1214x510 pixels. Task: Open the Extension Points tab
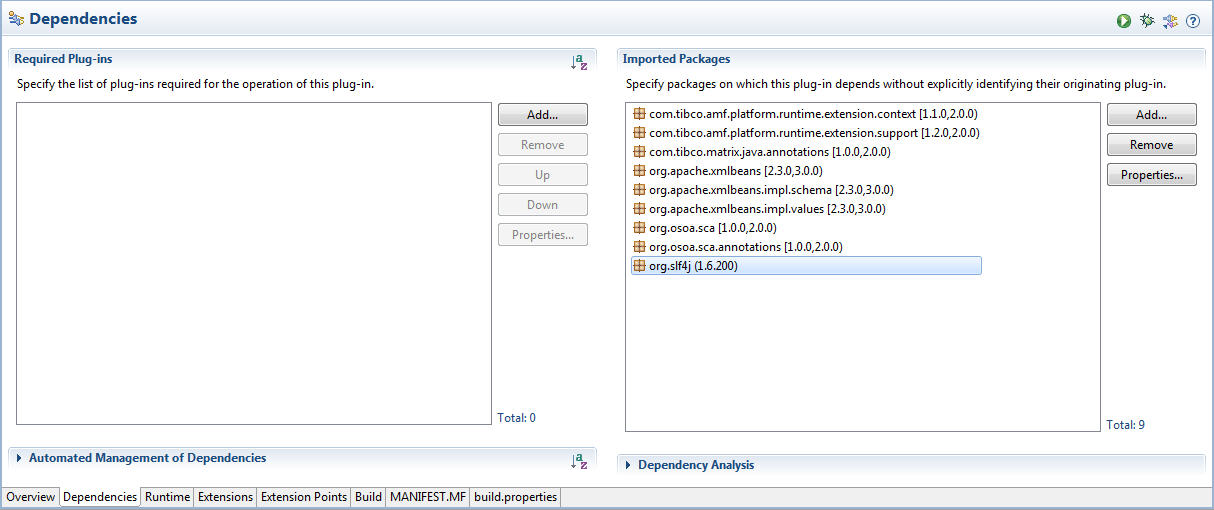[304, 497]
